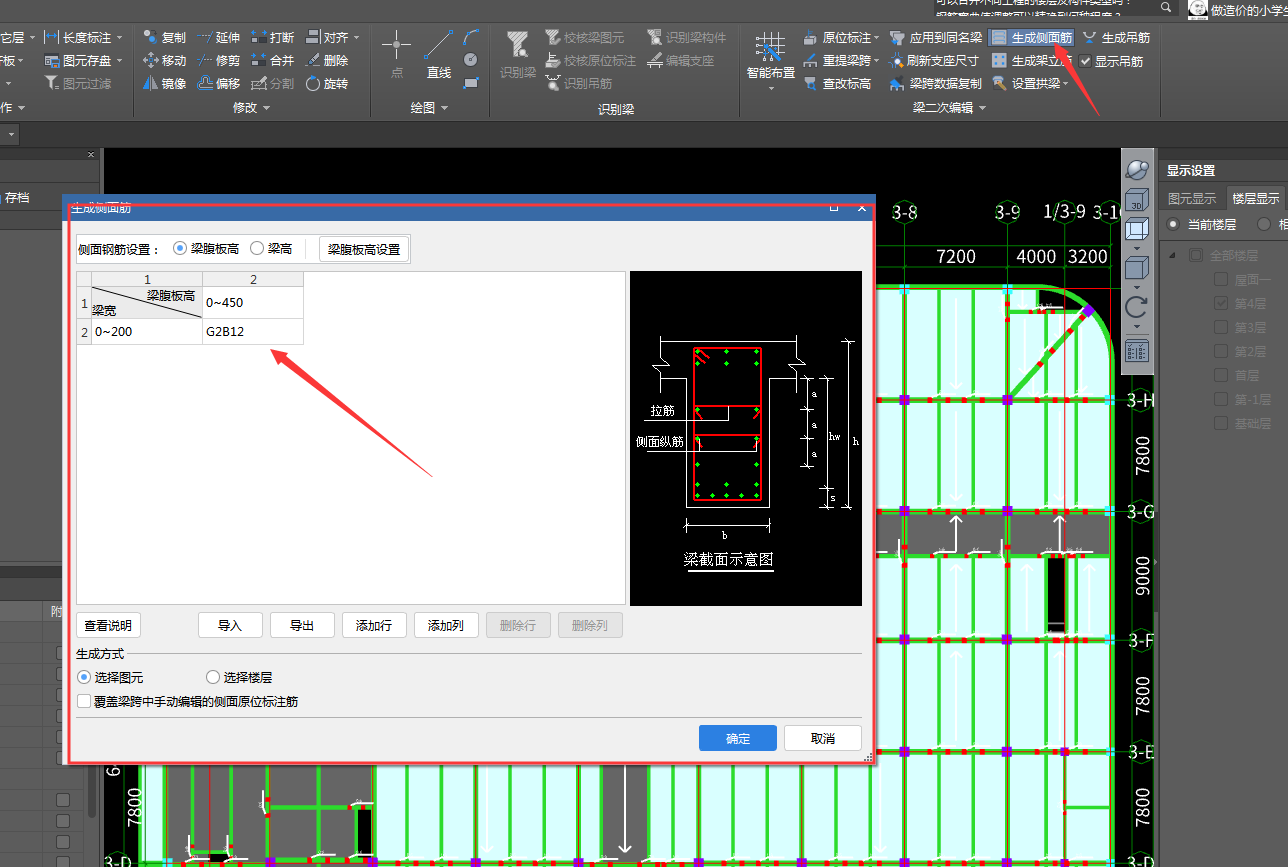Click 生成侧面筋 in ribbon
This screenshot has height=867, width=1288.
1032,37
